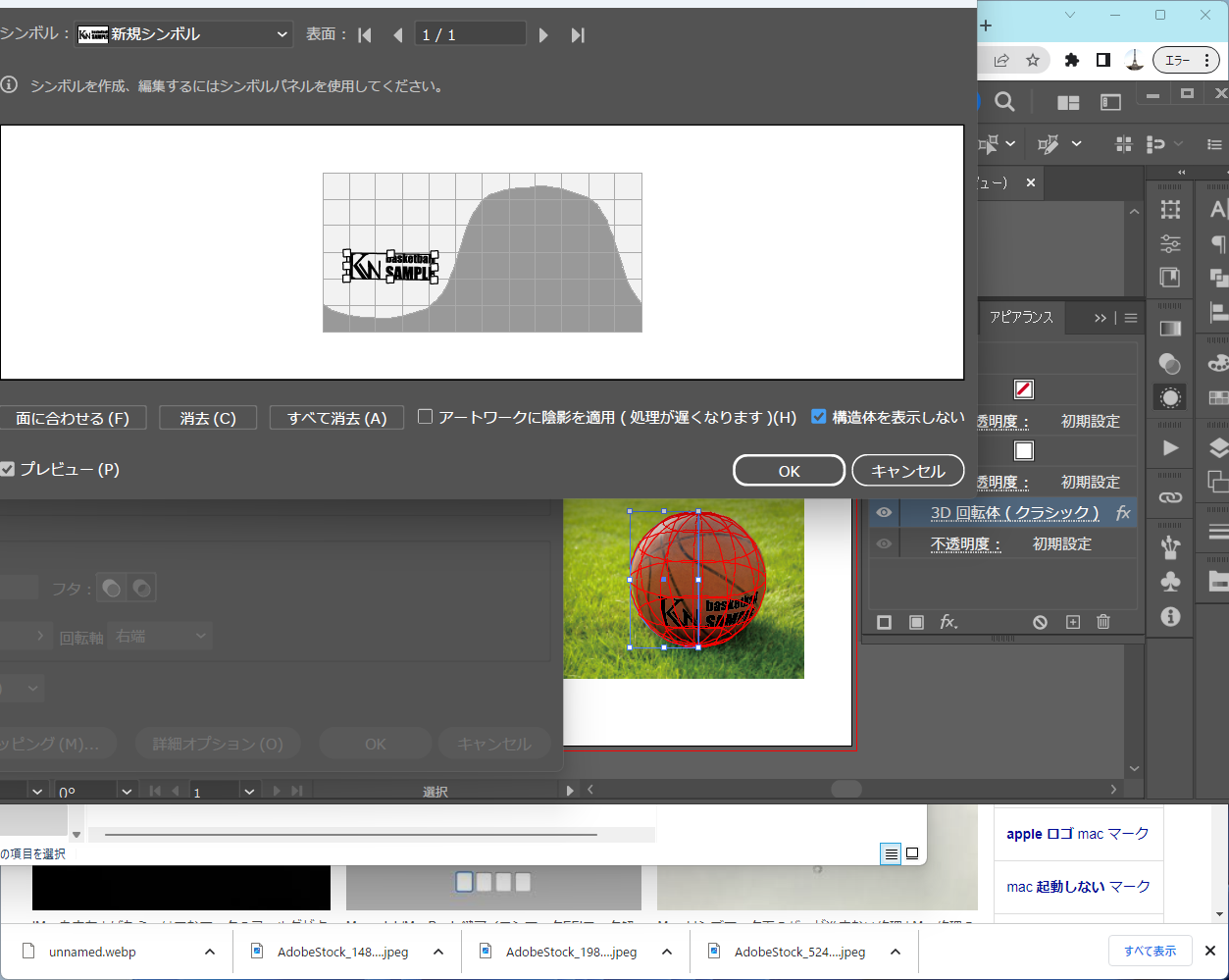This screenshot has width=1229, height=980.
Task: Hide the 3D 回転体 effect visibility eye
Action: pos(884,512)
